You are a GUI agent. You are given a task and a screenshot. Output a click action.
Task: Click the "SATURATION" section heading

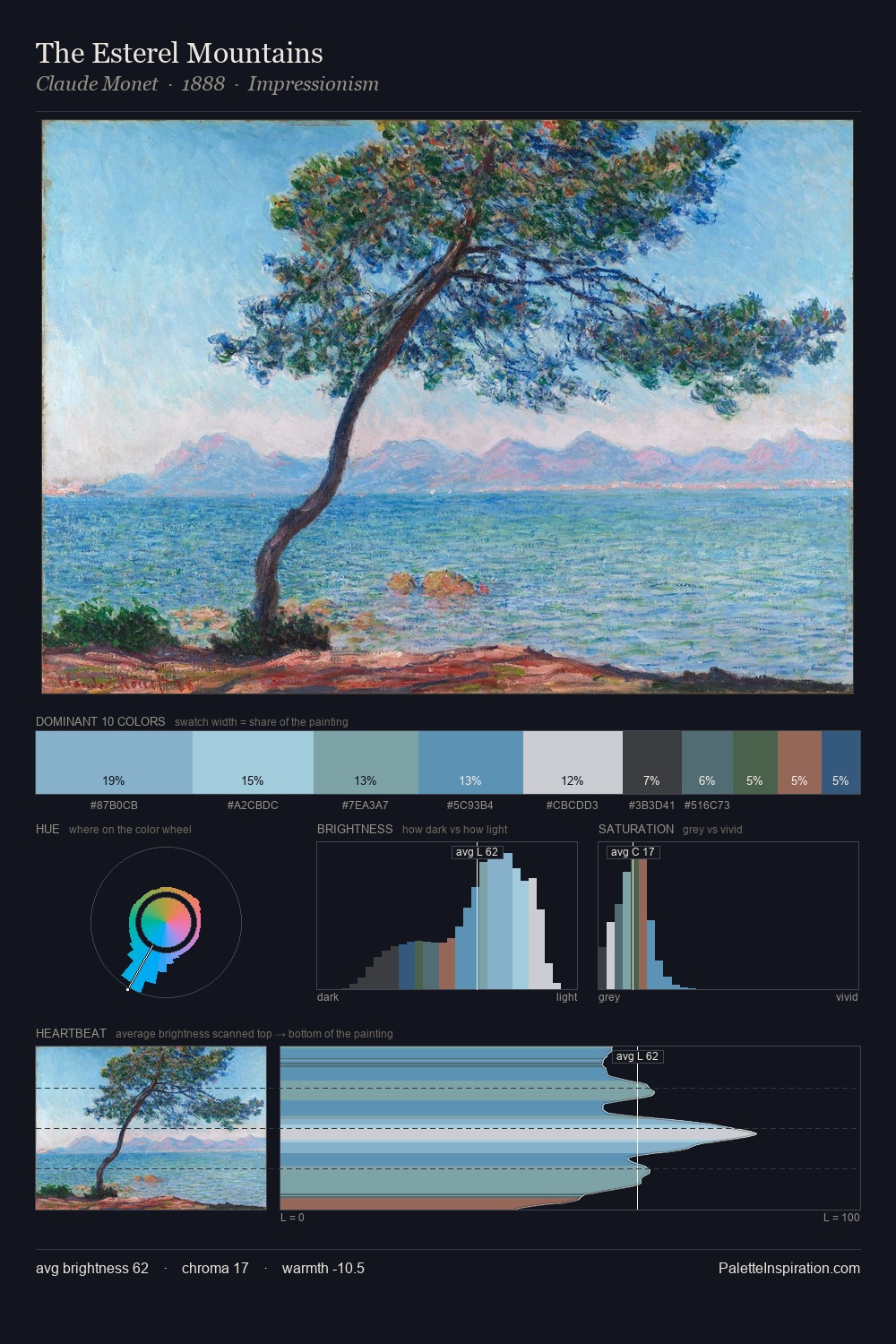click(x=636, y=829)
